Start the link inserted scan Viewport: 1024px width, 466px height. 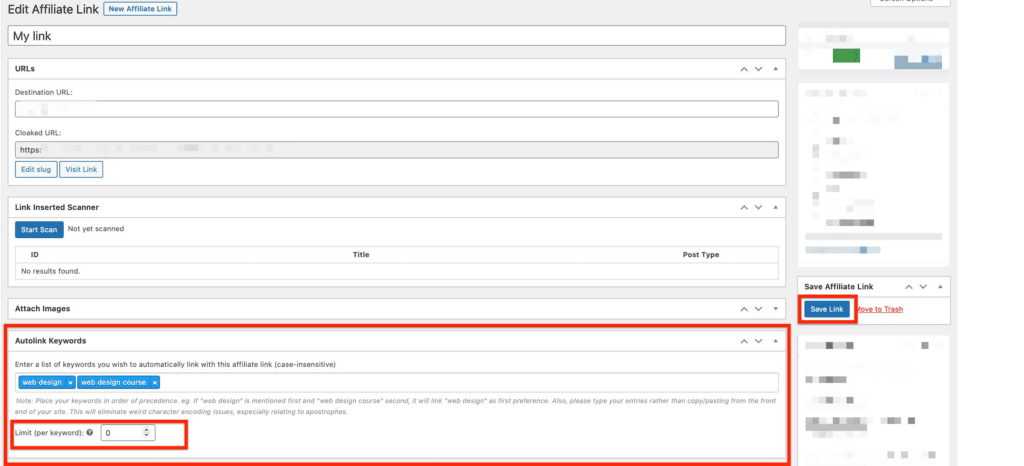click(x=39, y=230)
